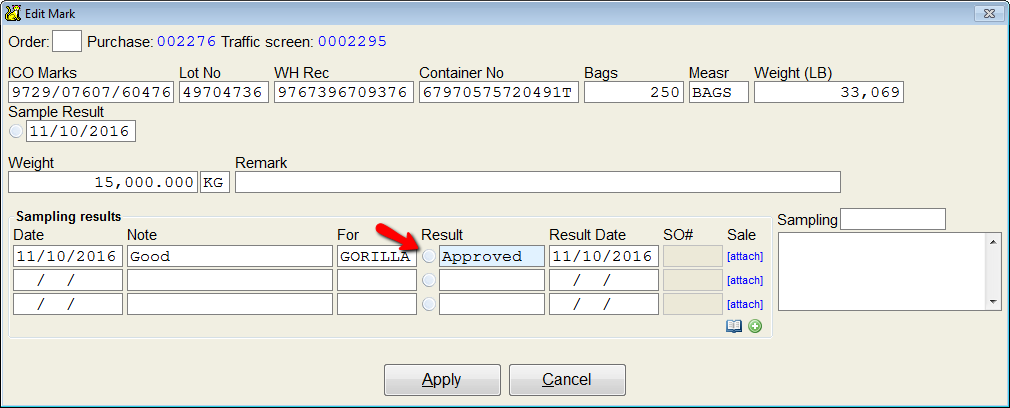Screen dimensions: 1010x408
Task: Click second row Note field
Action: tap(230, 280)
